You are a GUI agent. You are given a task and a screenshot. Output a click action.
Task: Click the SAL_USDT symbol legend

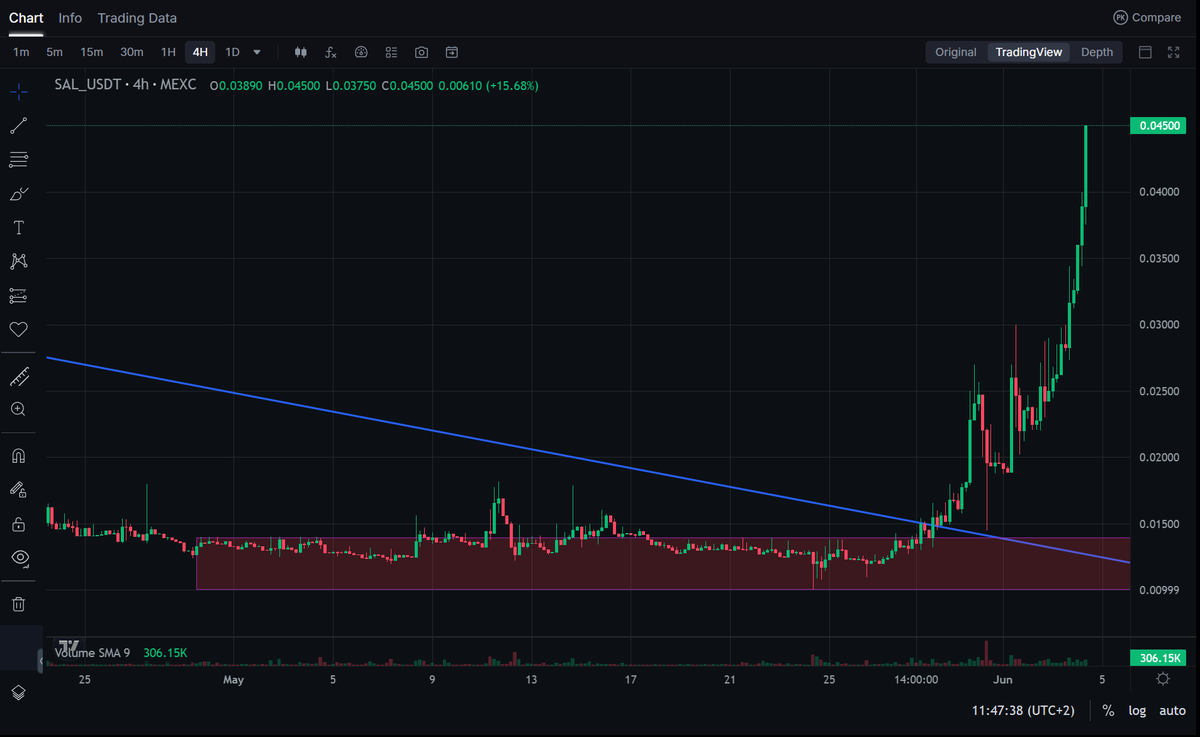click(x=125, y=86)
